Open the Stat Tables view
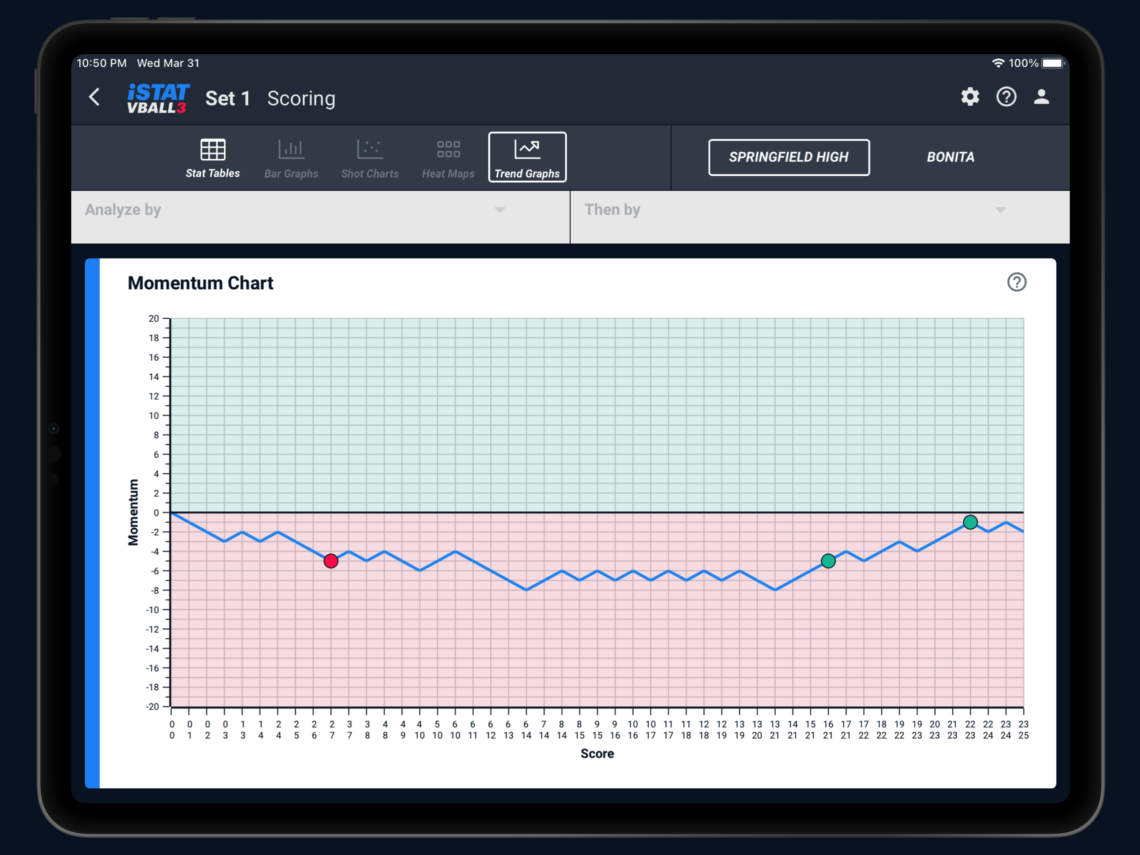The width and height of the screenshot is (1140, 855). click(x=213, y=158)
